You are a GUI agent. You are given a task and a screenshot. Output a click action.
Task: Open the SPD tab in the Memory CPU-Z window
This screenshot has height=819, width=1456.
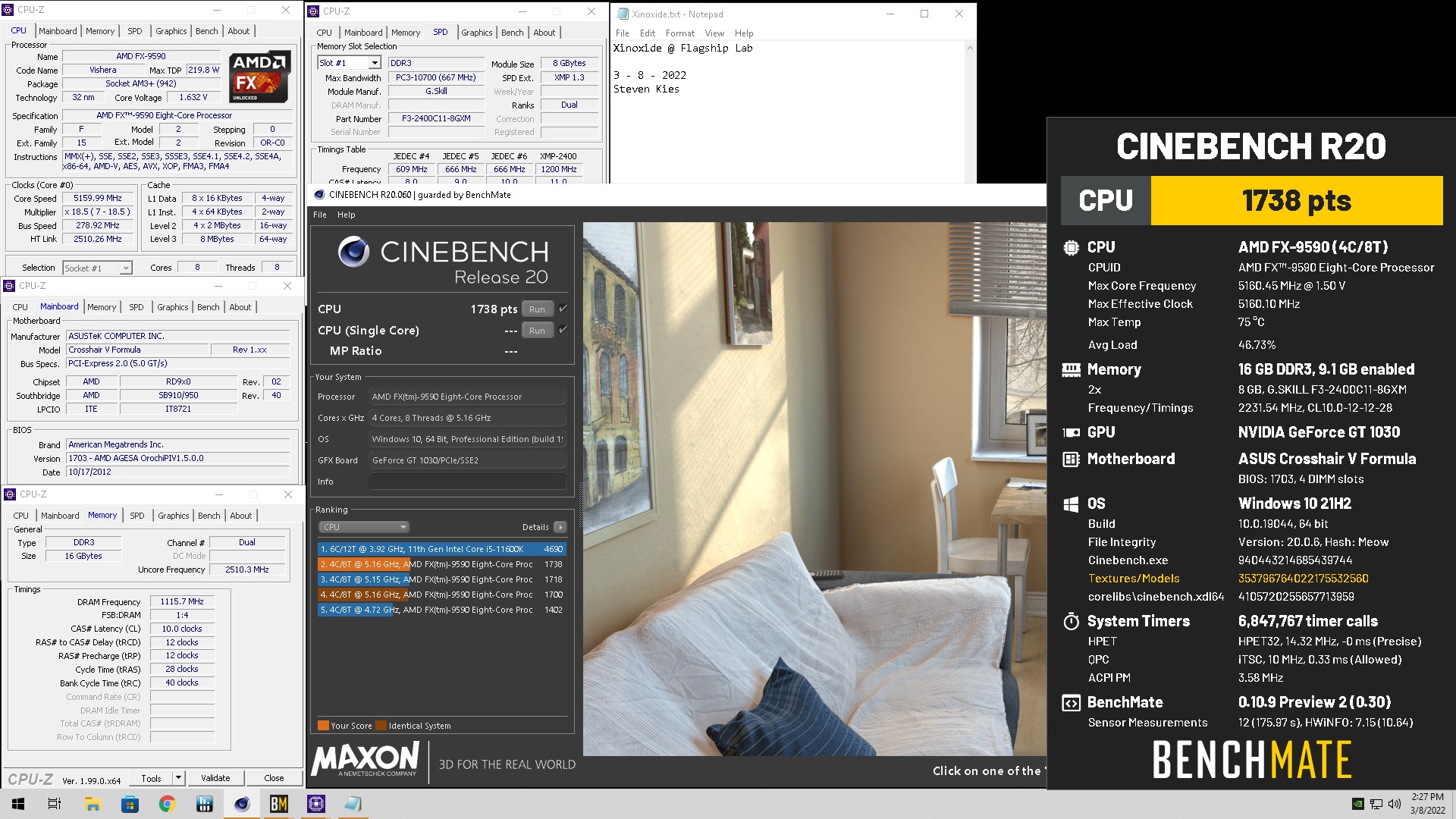coord(136,516)
